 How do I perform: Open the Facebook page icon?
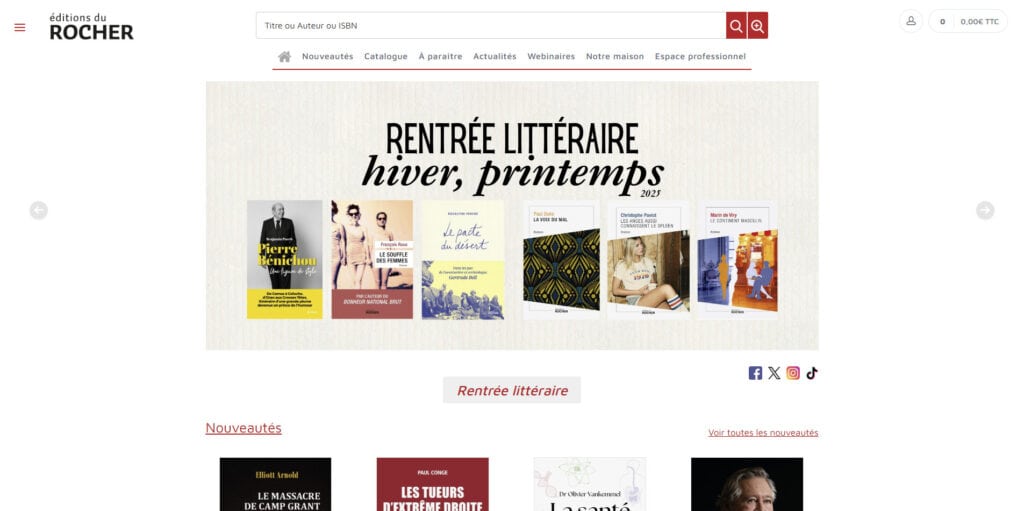[755, 373]
